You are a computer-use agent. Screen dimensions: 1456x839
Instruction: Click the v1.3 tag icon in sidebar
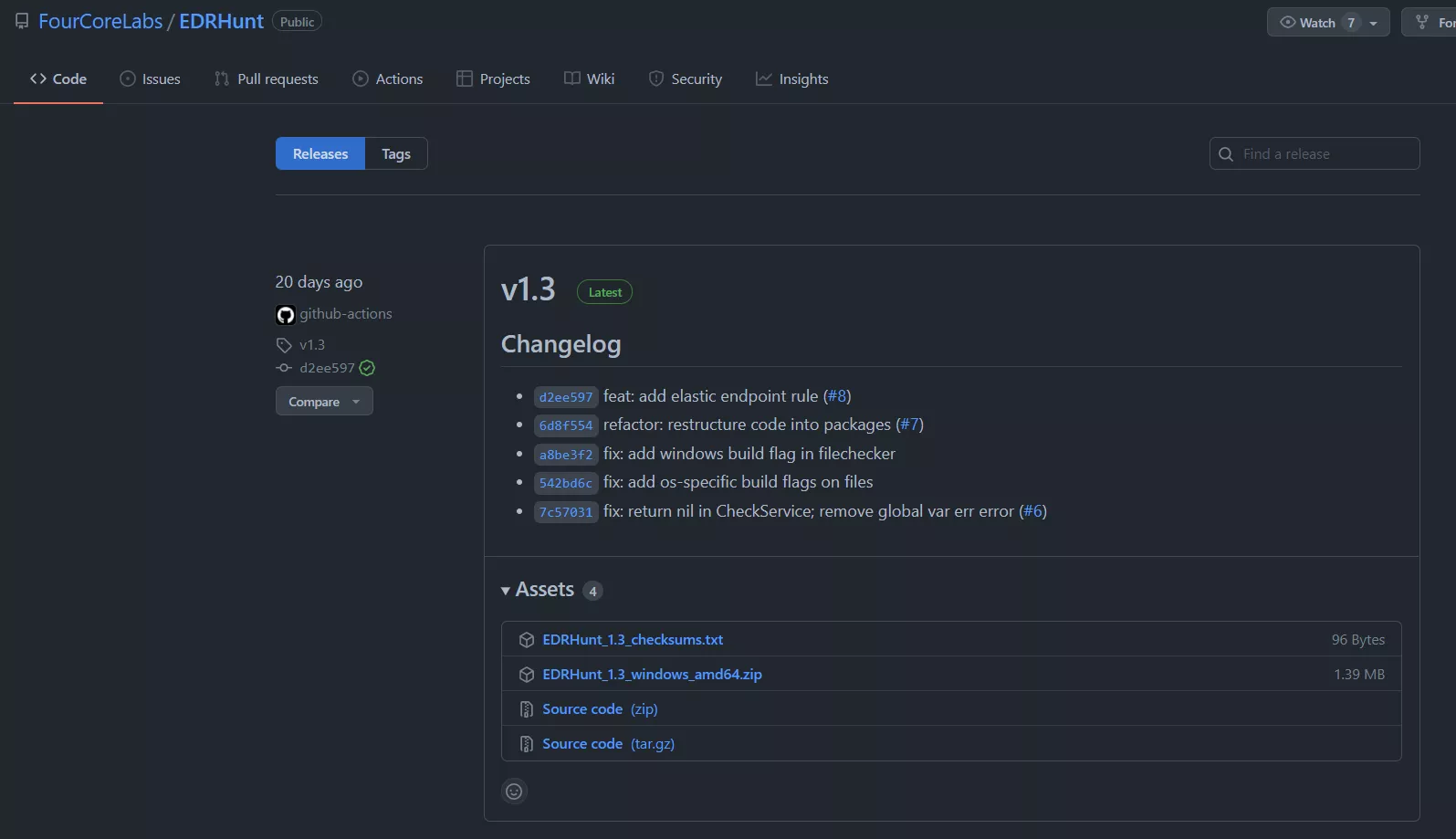284,345
